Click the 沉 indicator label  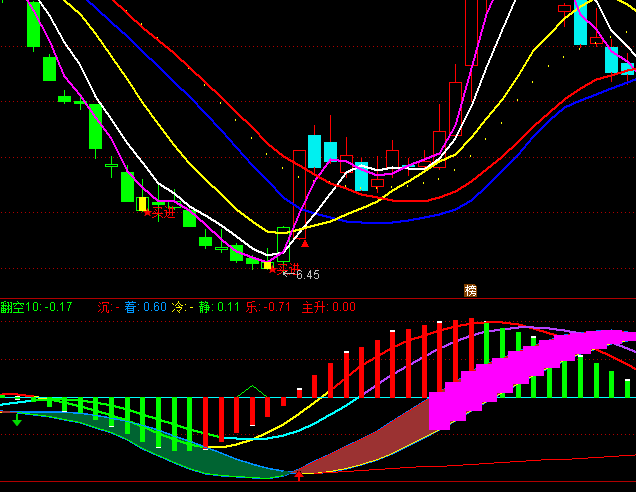pos(104,307)
